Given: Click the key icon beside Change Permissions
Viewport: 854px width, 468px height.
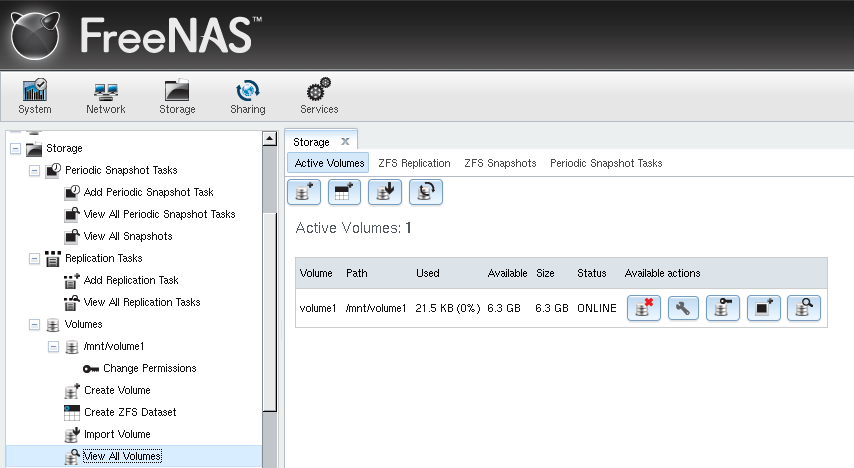Looking at the screenshot, I should pyautogui.click(x=90, y=369).
